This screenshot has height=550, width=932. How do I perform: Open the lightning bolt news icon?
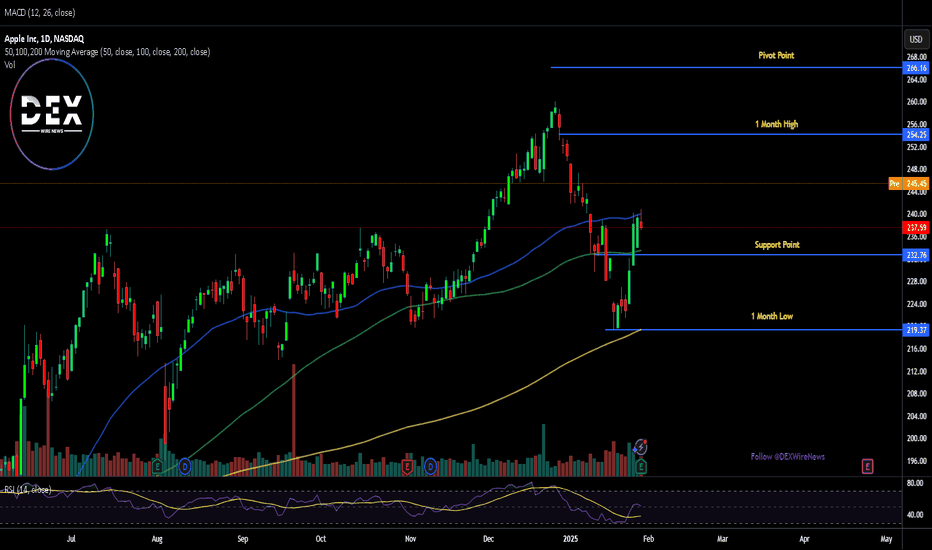point(640,447)
